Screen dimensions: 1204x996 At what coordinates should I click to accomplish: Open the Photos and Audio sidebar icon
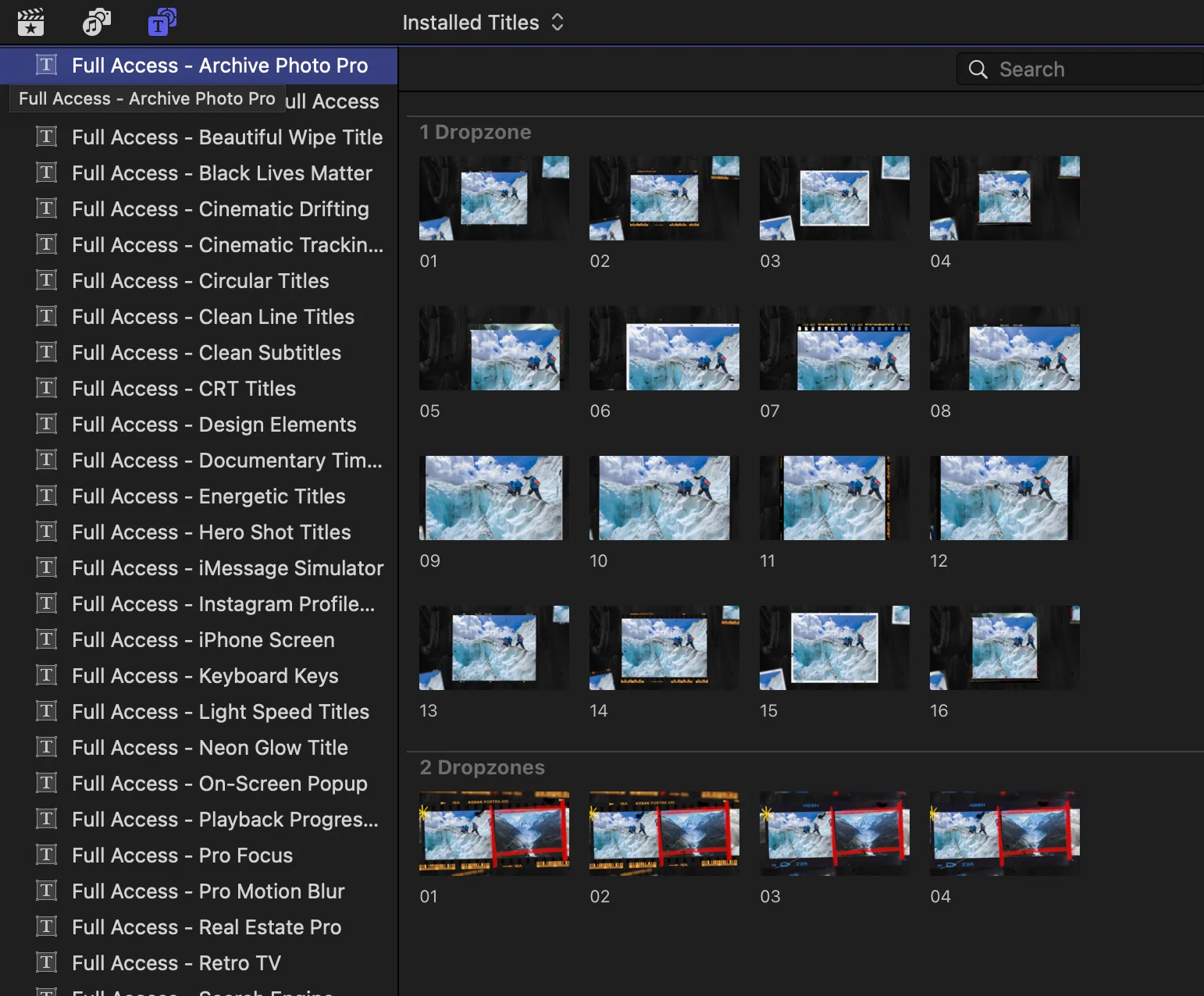[97, 22]
